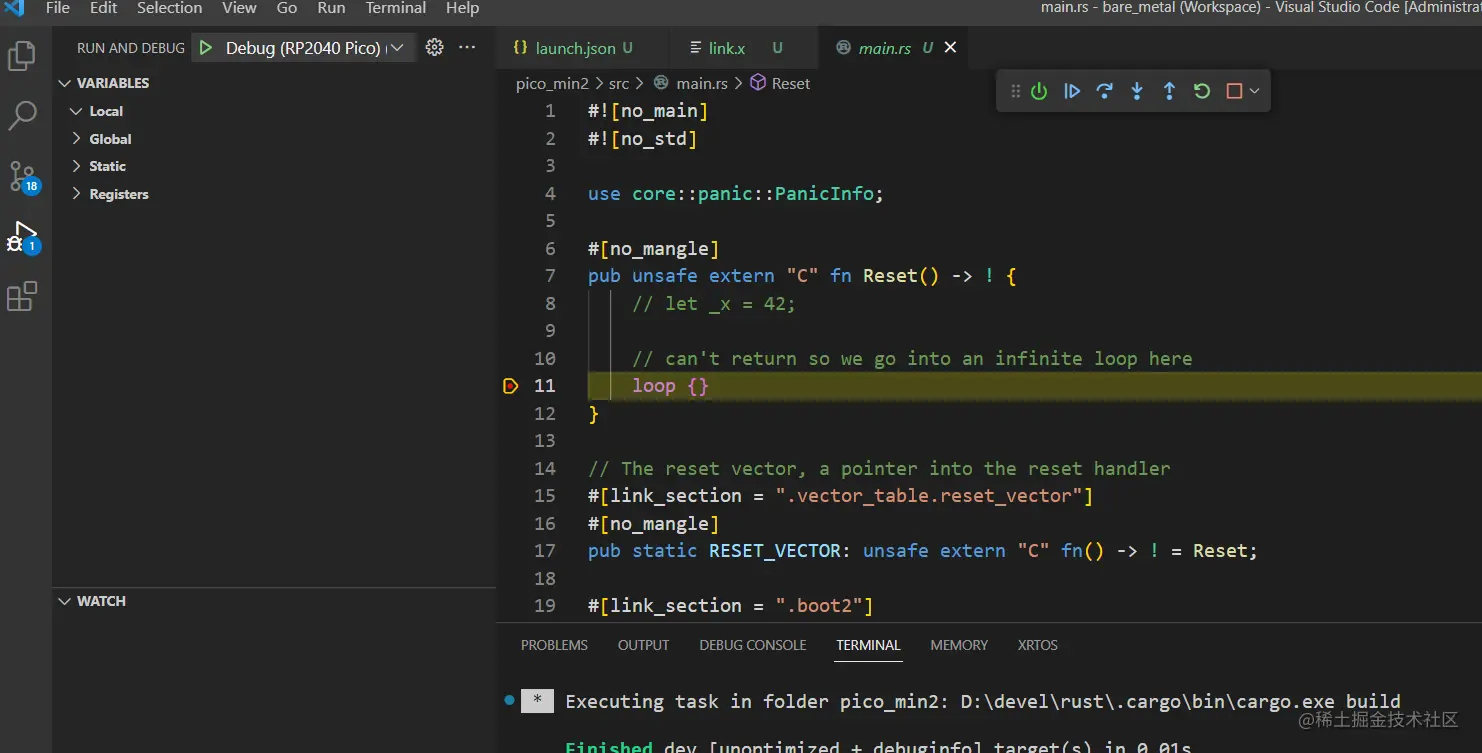
Task: Click Step Over in the debug toolbar
Action: point(1104,91)
